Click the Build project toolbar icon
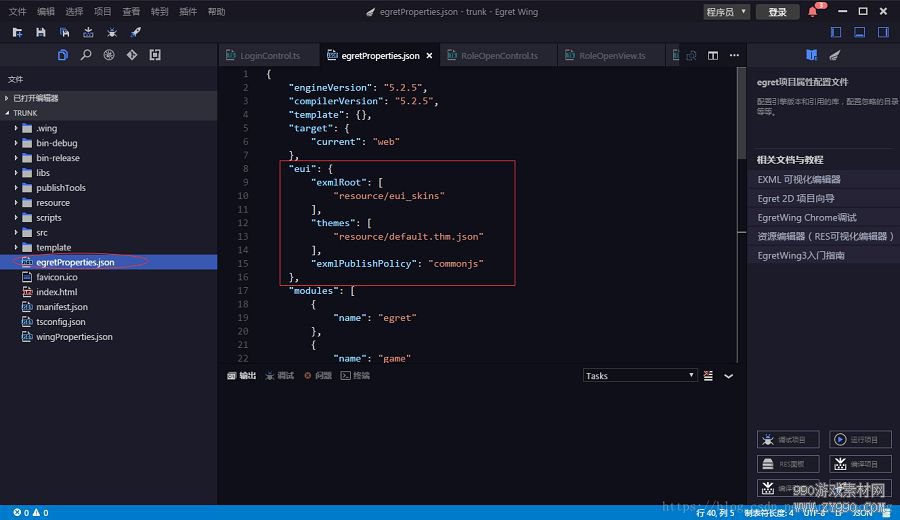The image size is (900, 520). click(88, 33)
